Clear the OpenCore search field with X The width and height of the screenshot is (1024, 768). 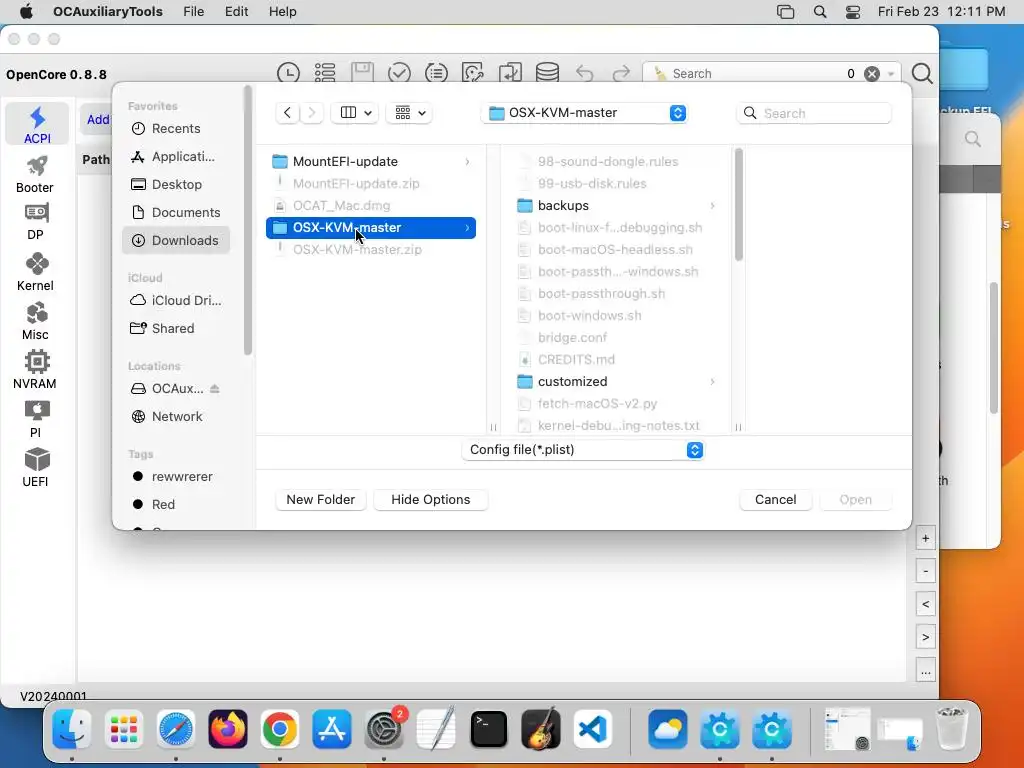point(872,74)
